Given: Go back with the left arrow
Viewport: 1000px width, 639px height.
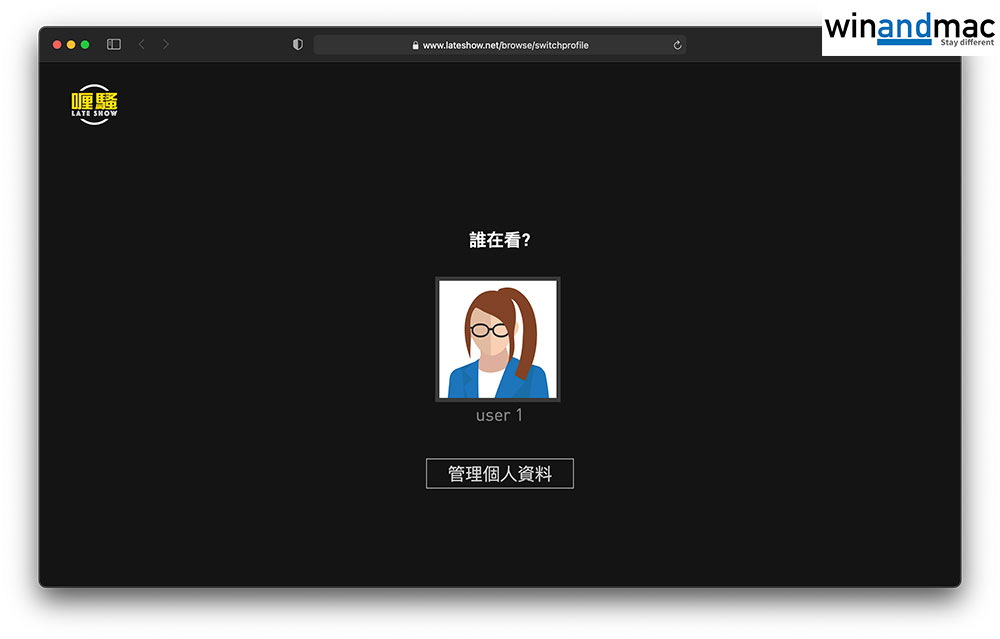Looking at the screenshot, I should (141, 45).
